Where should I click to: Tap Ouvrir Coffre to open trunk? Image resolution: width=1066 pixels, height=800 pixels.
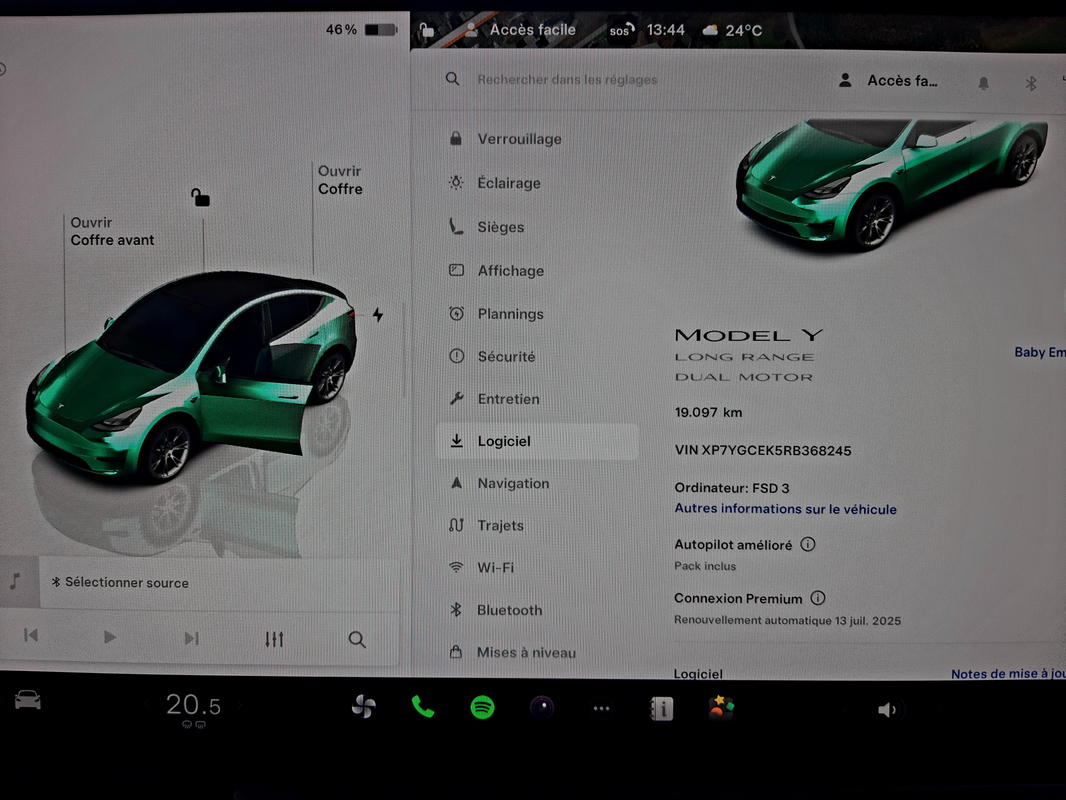click(x=340, y=180)
